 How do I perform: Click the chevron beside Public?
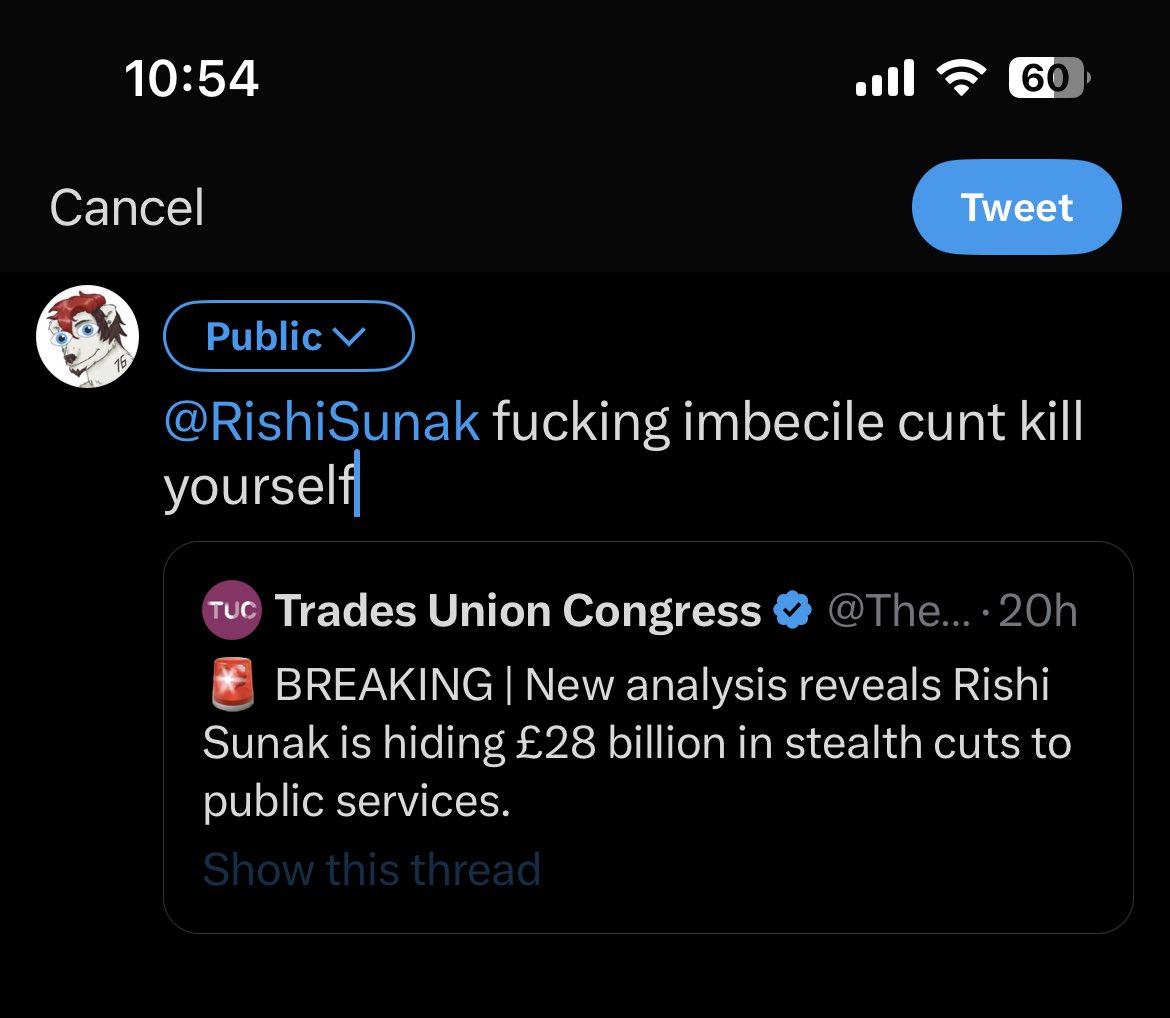[x=347, y=338]
